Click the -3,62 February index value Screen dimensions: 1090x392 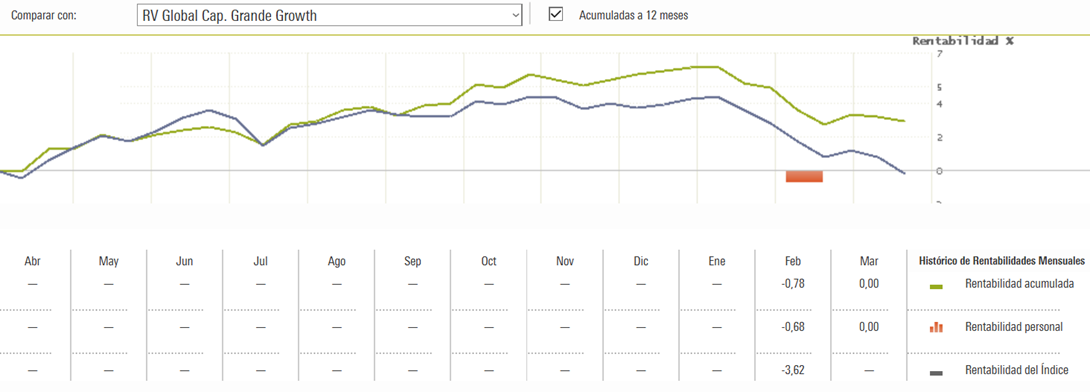[792, 370]
